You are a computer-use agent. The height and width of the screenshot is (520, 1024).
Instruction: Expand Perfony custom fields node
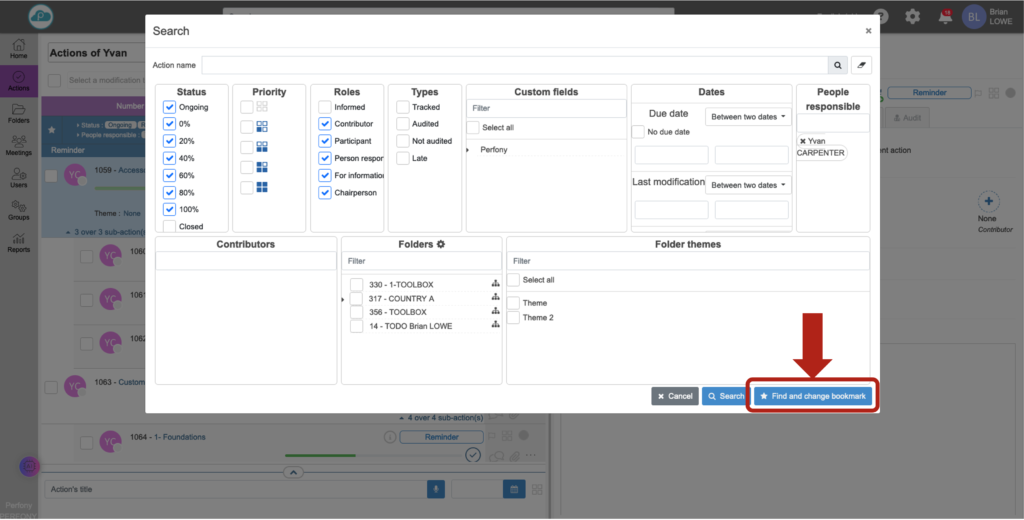469,149
